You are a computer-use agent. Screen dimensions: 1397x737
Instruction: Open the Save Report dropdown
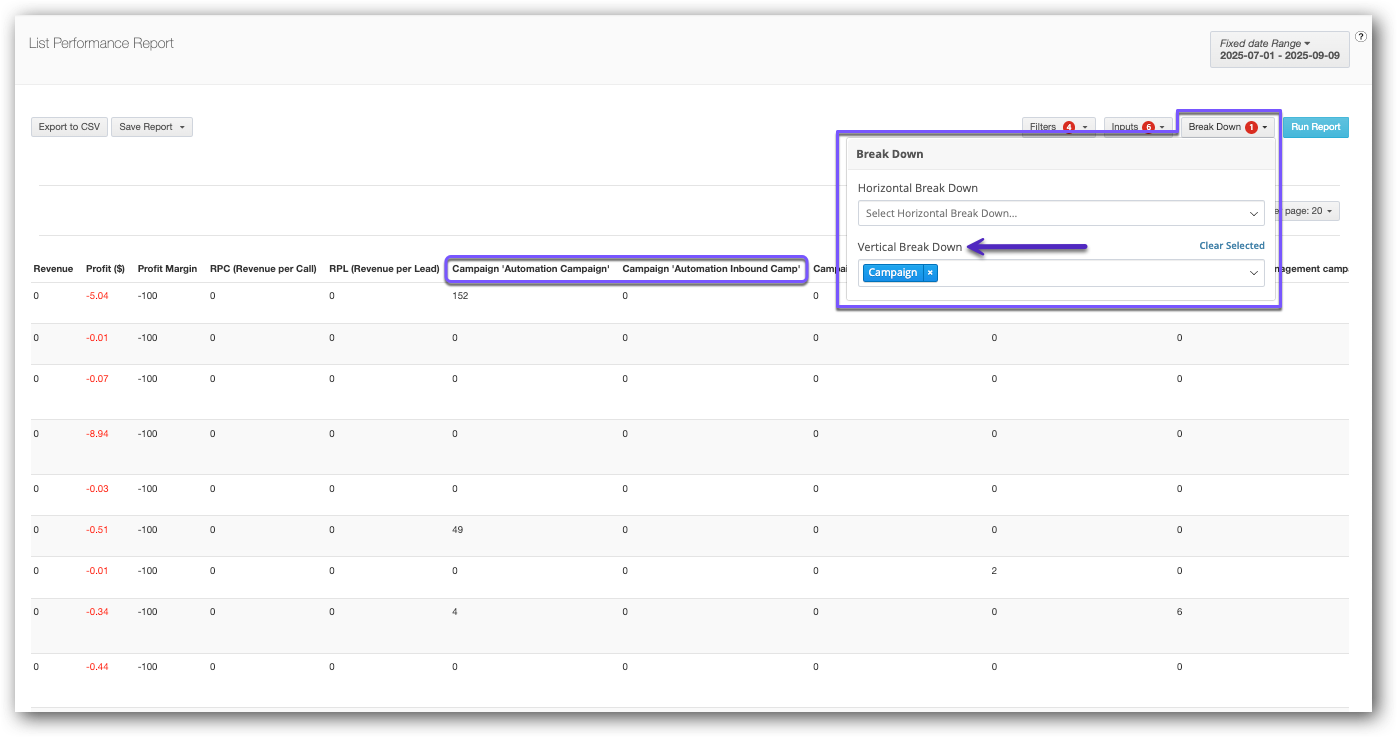point(151,127)
